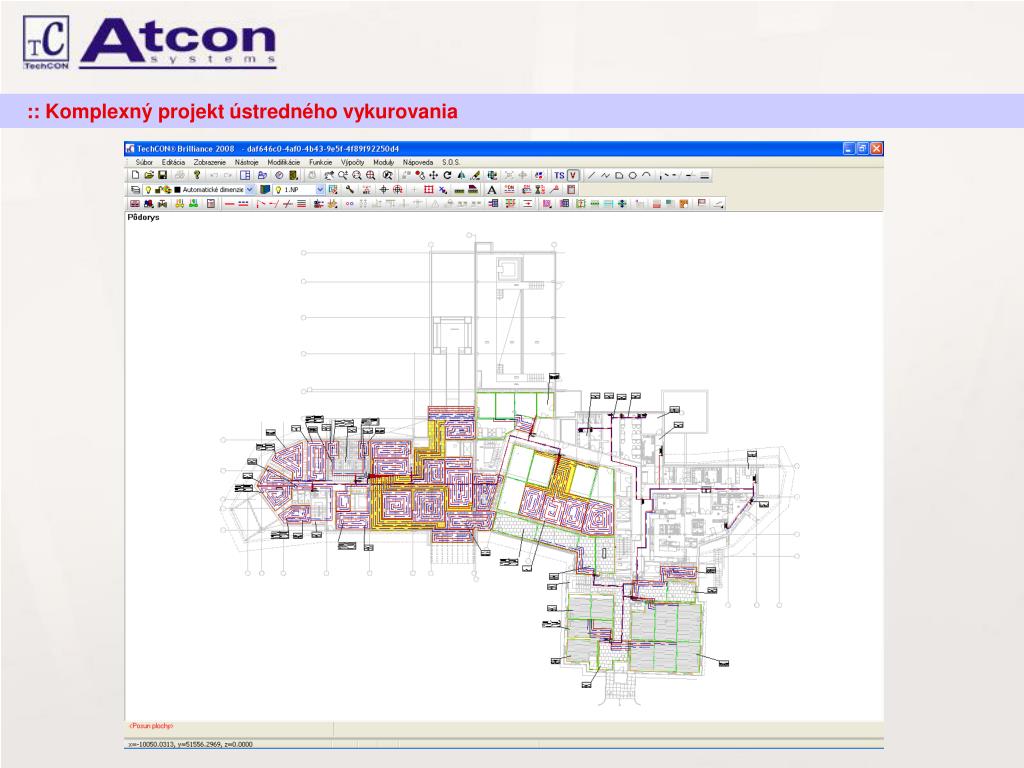Select the straight line drawing tool
The image size is (1024, 768).
(591, 175)
